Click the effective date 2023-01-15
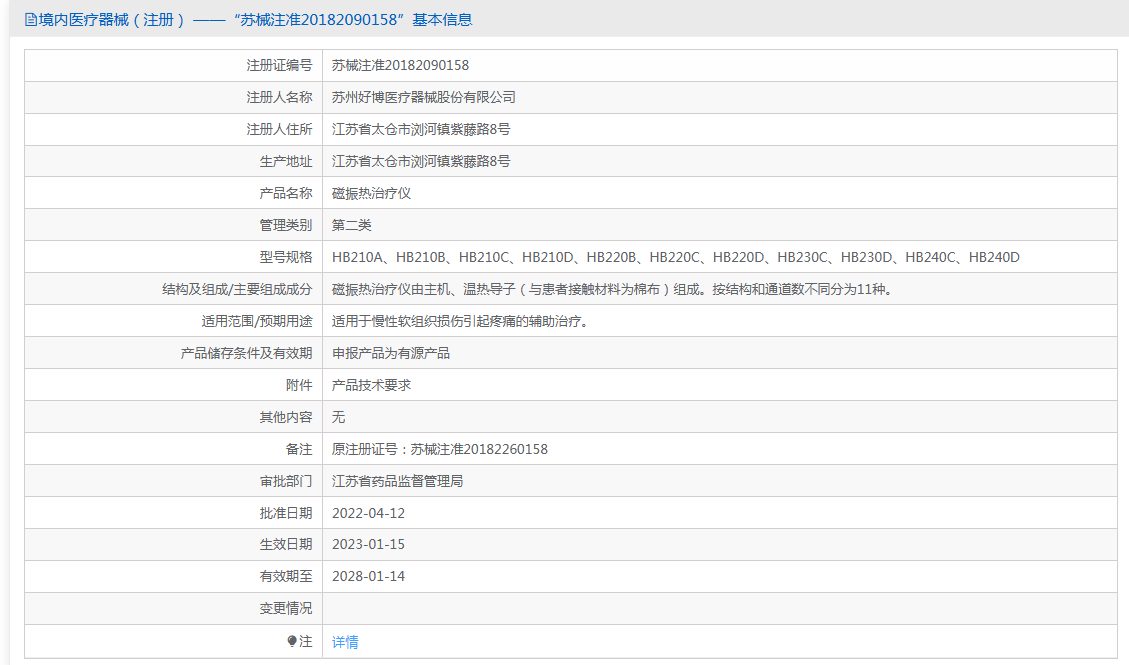This screenshot has height=665, width=1129. (368, 544)
